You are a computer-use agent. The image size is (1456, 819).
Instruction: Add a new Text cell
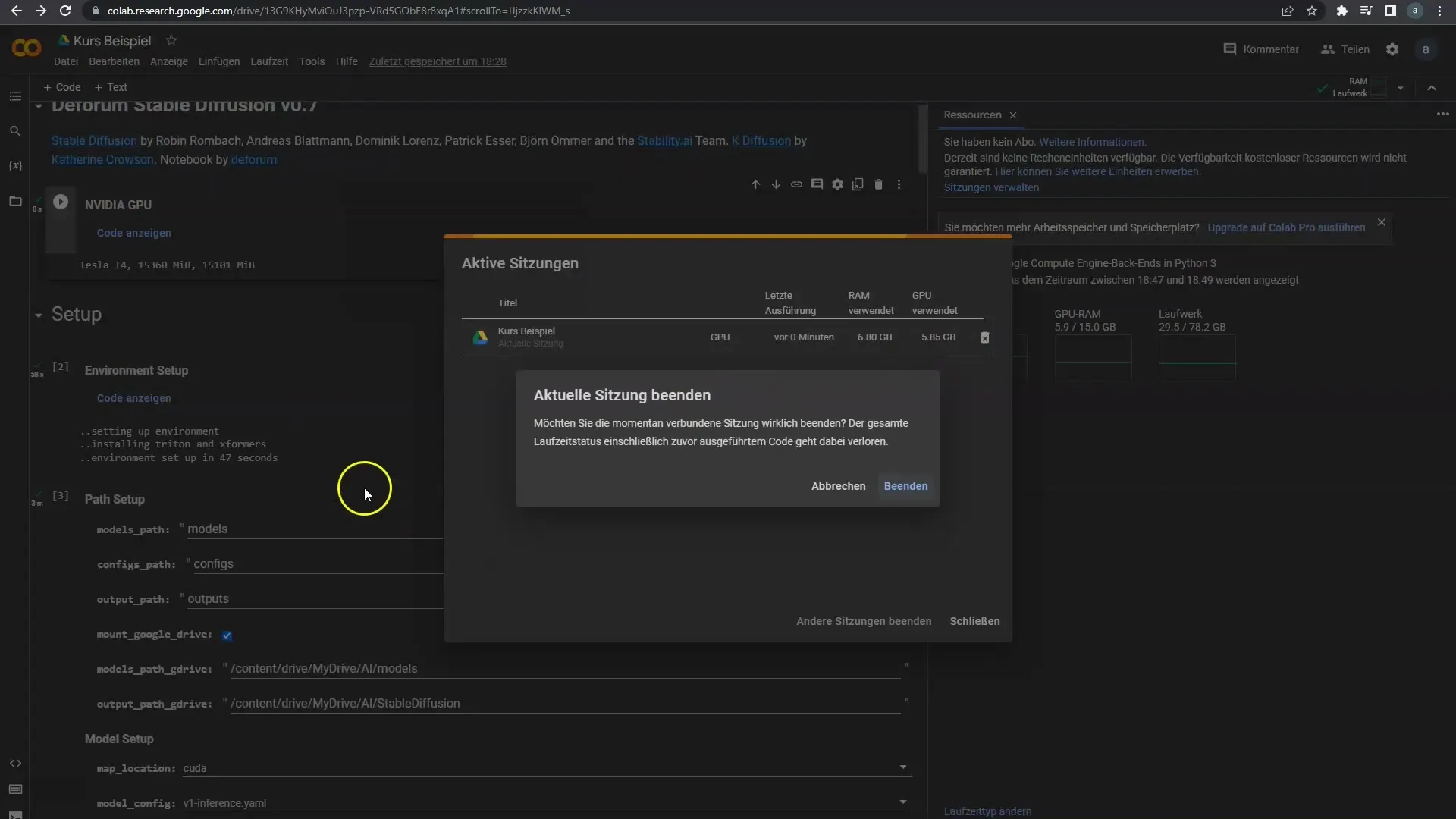tap(111, 87)
